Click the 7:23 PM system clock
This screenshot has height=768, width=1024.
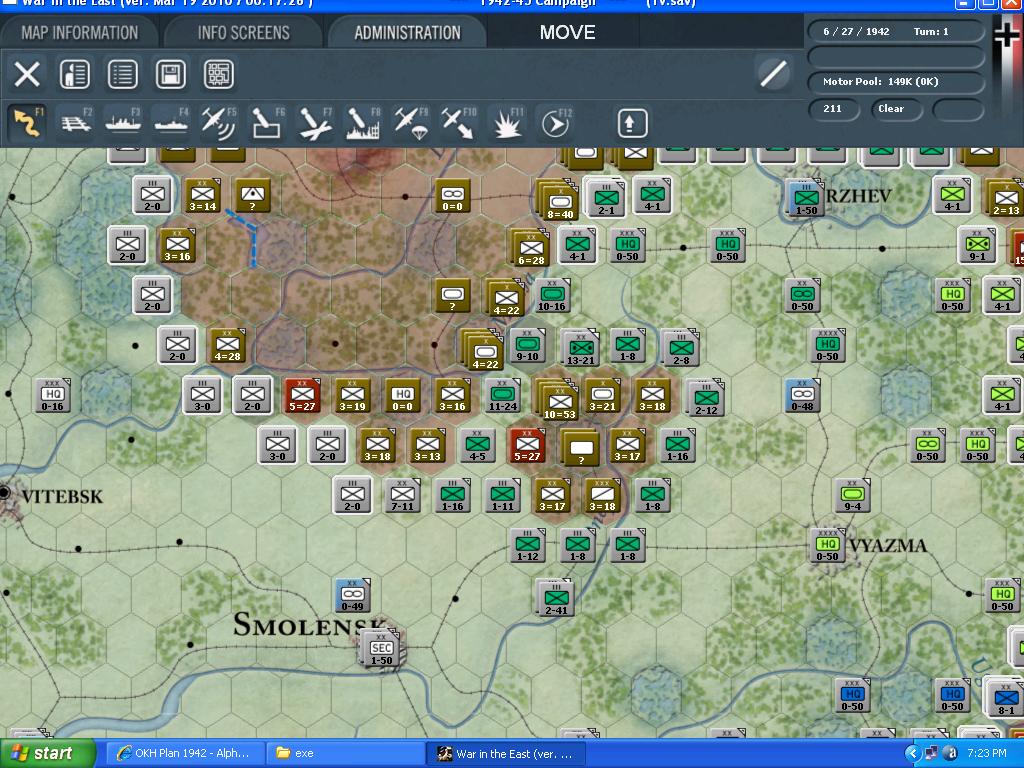(x=987, y=753)
